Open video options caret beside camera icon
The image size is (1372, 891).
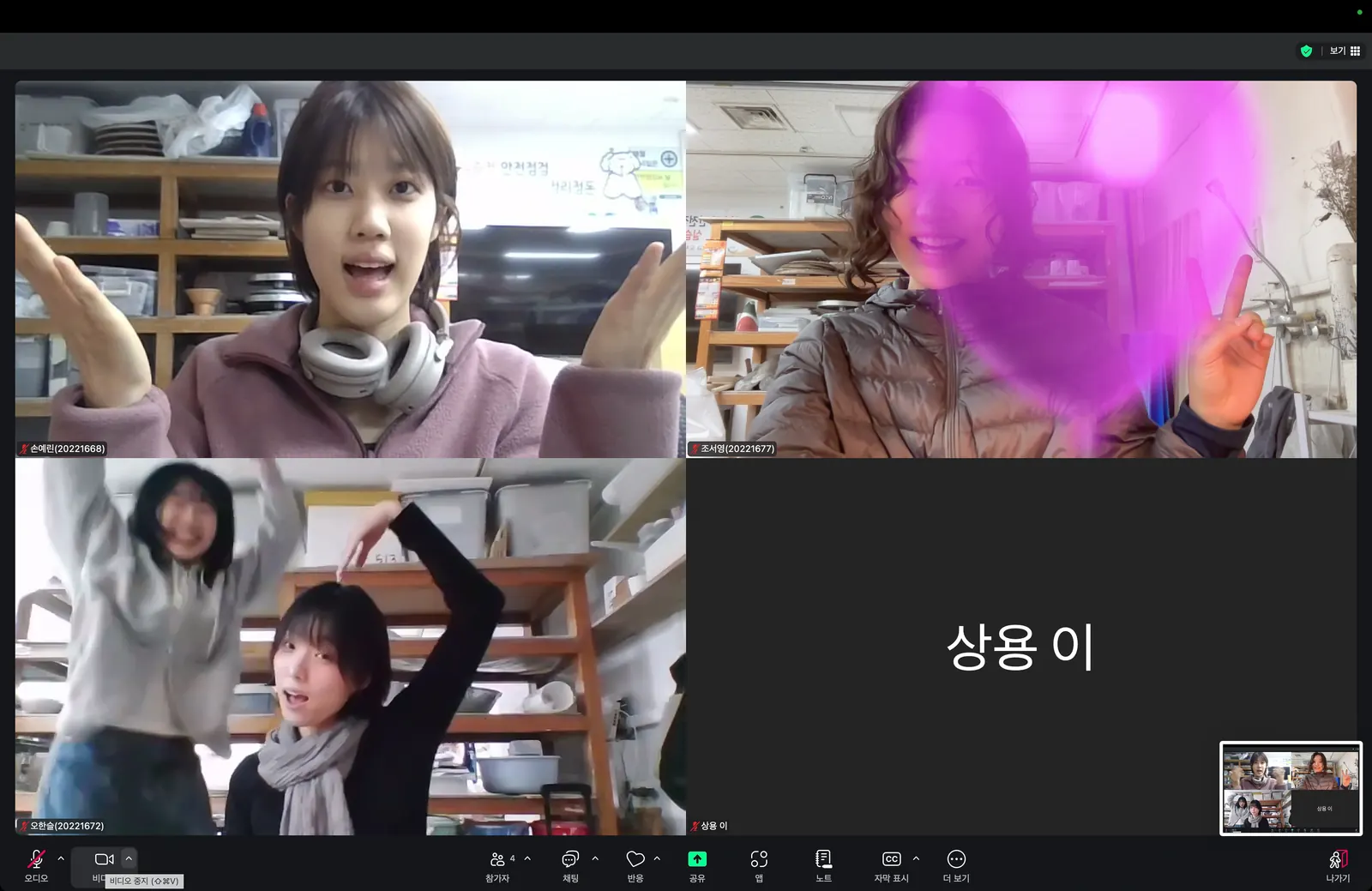coord(129,858)
